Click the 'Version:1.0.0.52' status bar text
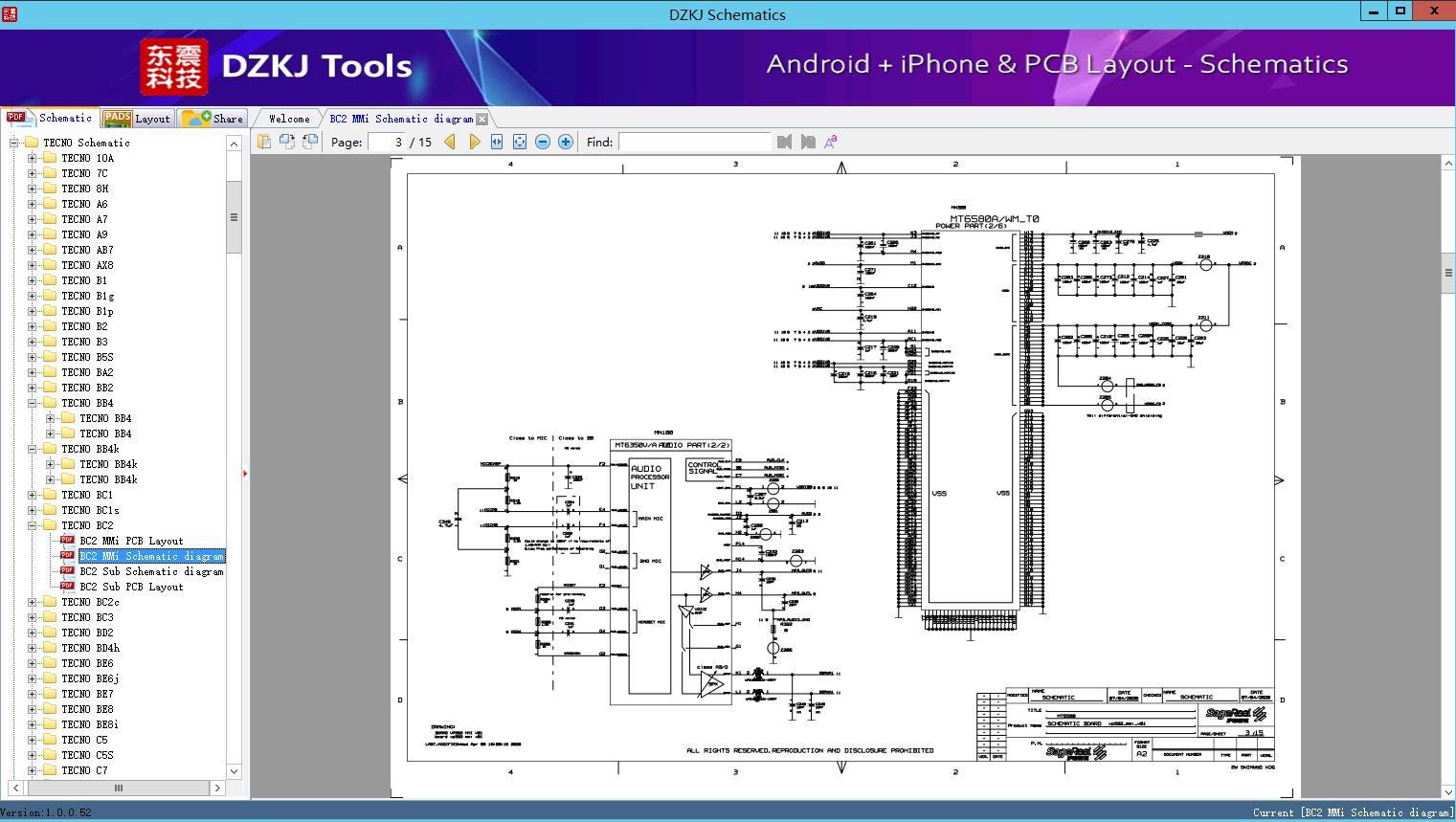 [46, 812]
